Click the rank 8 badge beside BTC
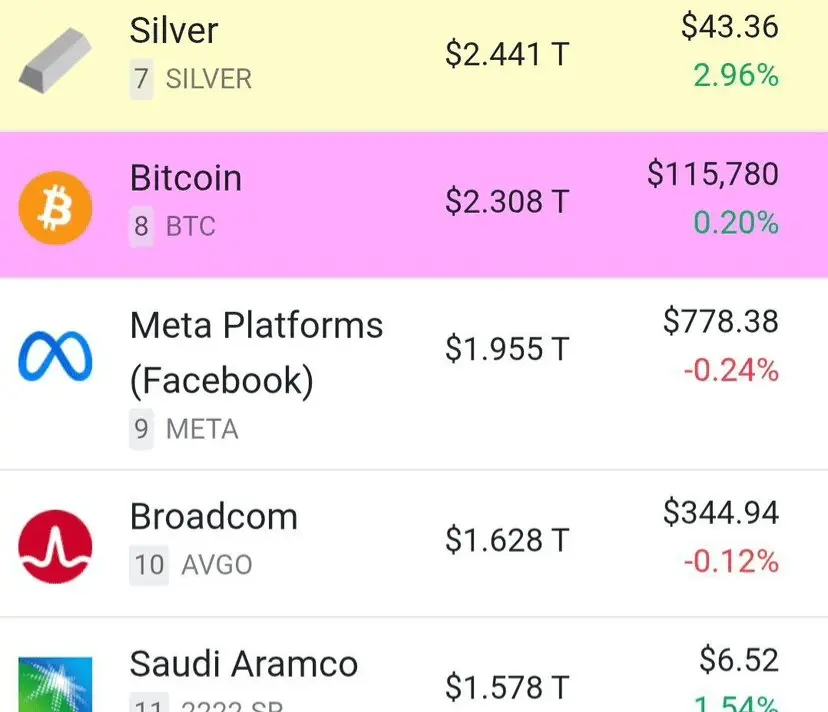The image size is (828, 712). point(142,227)
